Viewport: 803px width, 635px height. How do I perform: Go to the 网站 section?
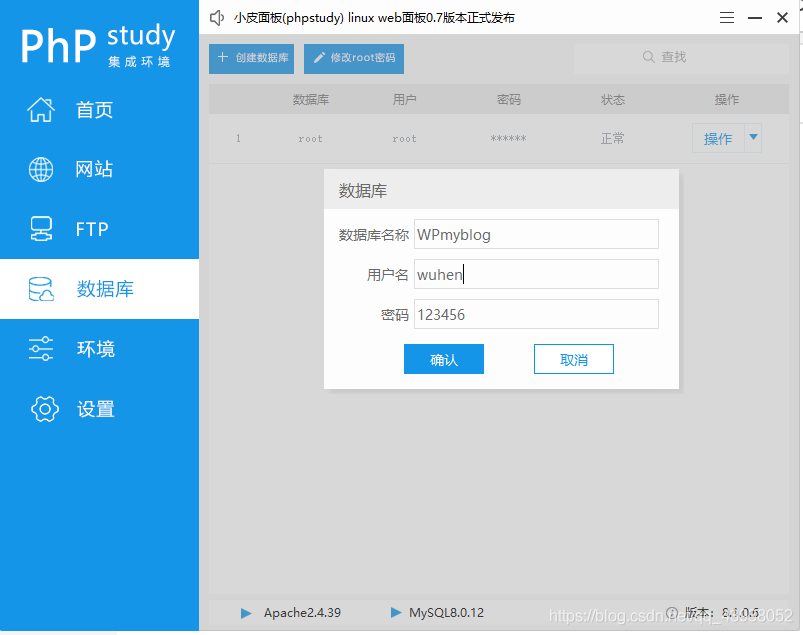[x=99, y=170]
